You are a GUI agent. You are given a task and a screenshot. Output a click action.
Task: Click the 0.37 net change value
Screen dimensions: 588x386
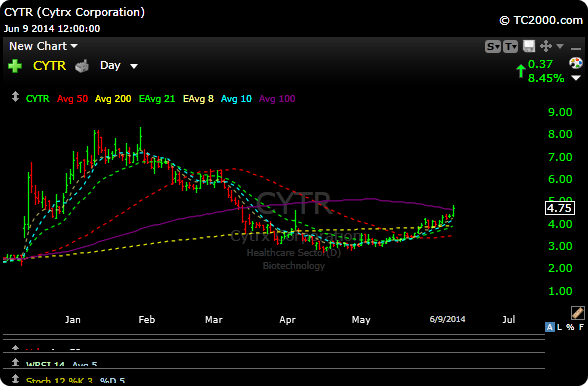(540, 64)
